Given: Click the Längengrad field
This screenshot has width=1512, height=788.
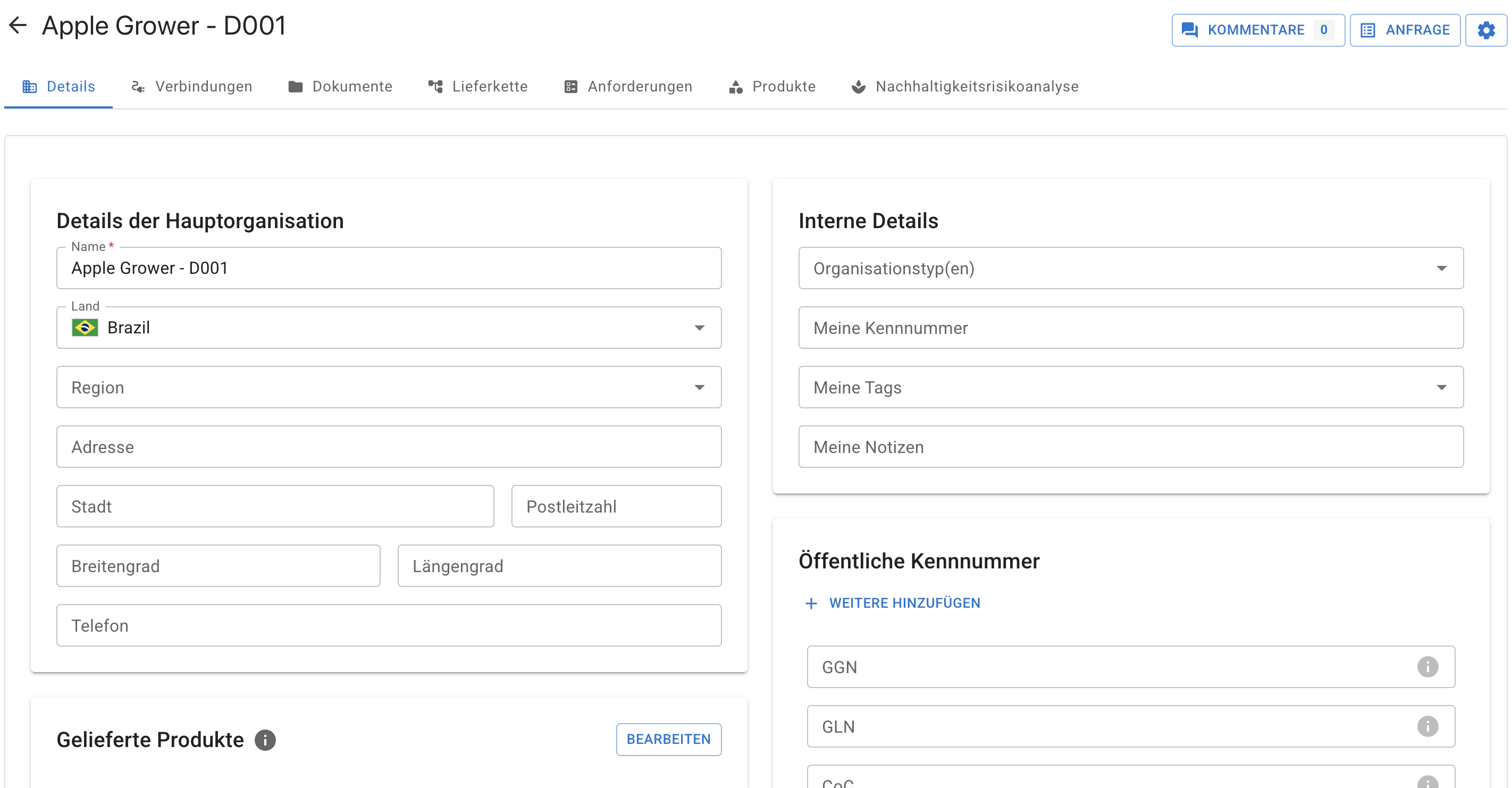Looking at the screenshot, I should pos(559,566).
